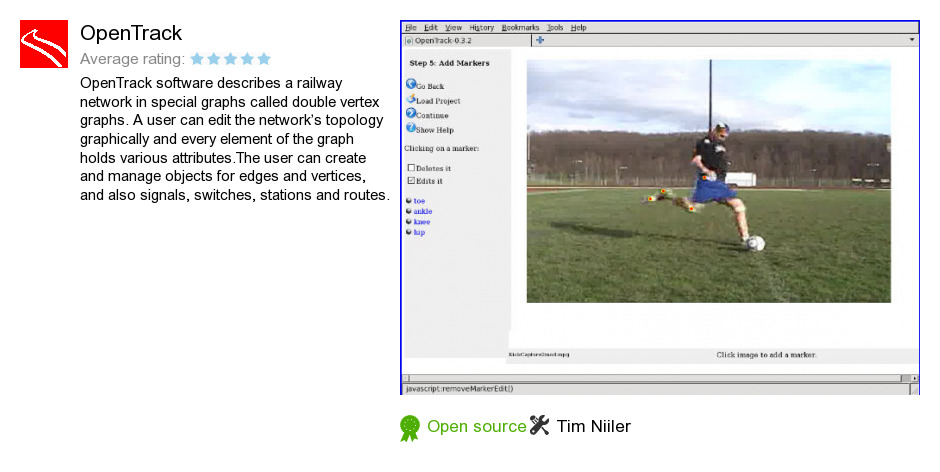Click the red OpenTrack logo icon
The height and width of the screenshot is (472, 940).
click(44, 44)
